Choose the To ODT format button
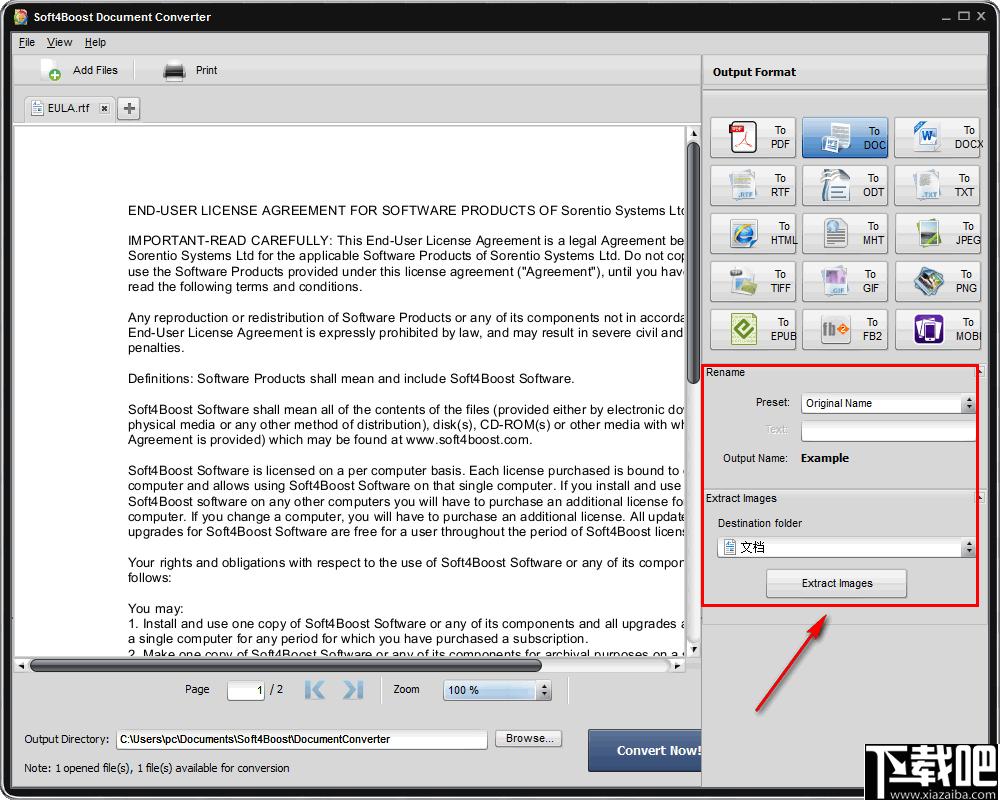This screenshot has height=800, width=1000. (845, 185)
